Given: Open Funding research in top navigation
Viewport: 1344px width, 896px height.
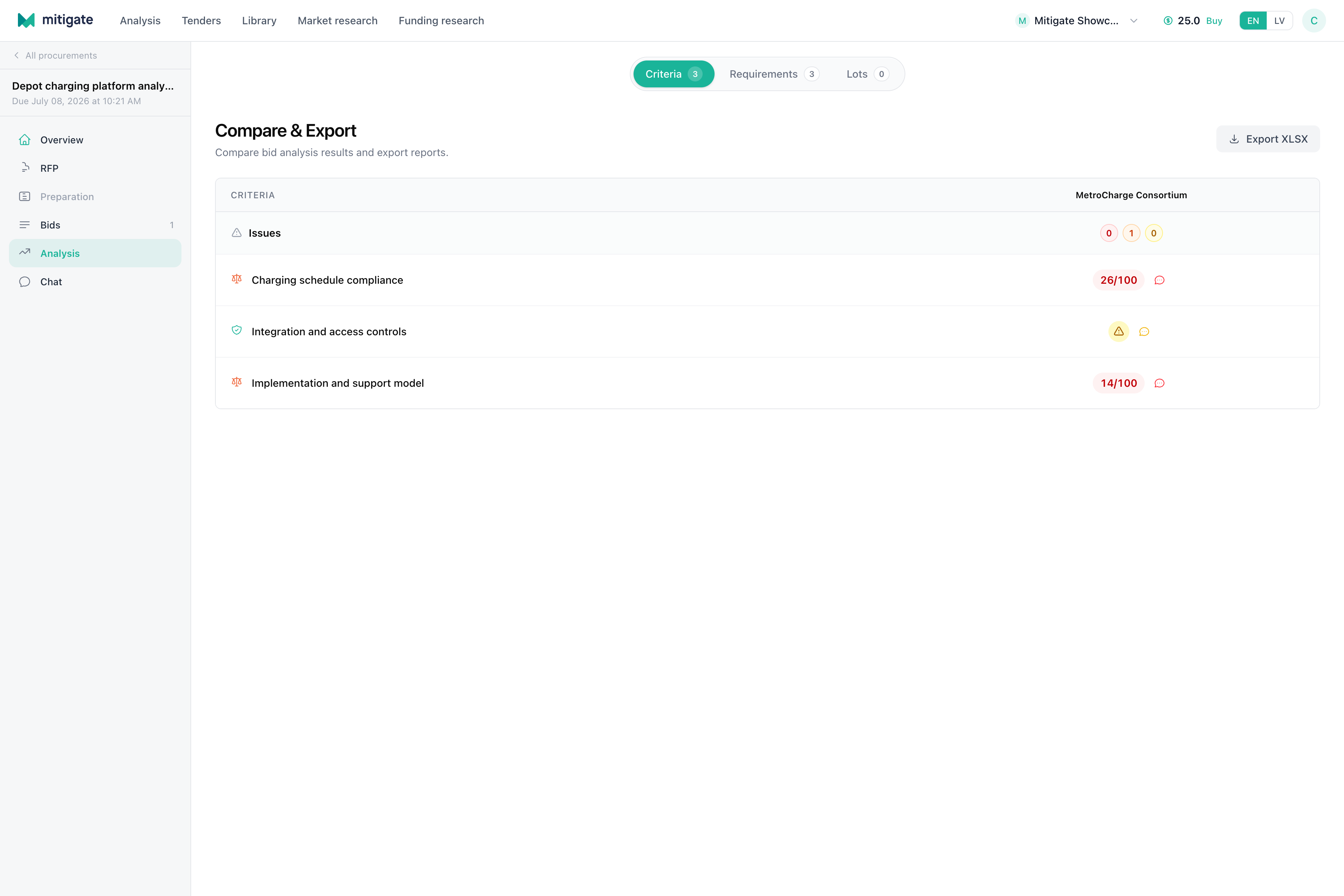Looking at the screenshot, I should (441, 21).
